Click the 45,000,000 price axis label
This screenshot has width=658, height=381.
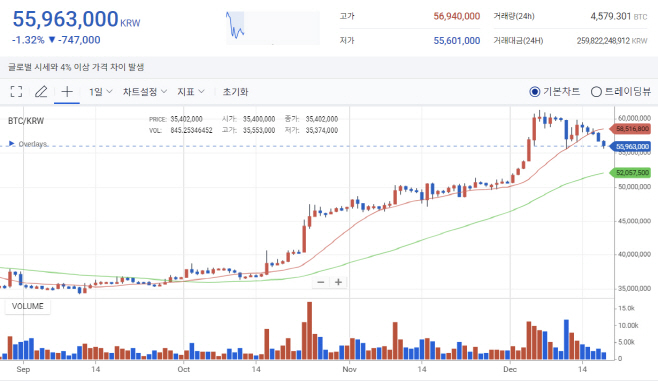634,221
